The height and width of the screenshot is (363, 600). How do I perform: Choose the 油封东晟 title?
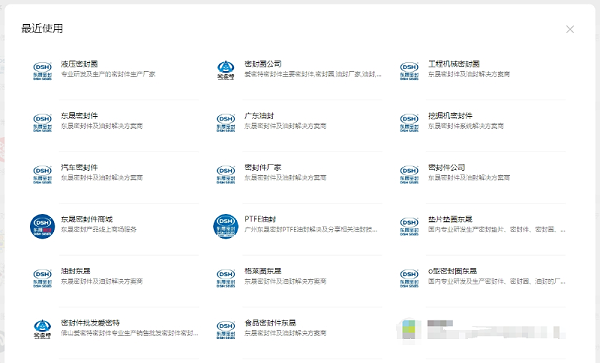75,271
